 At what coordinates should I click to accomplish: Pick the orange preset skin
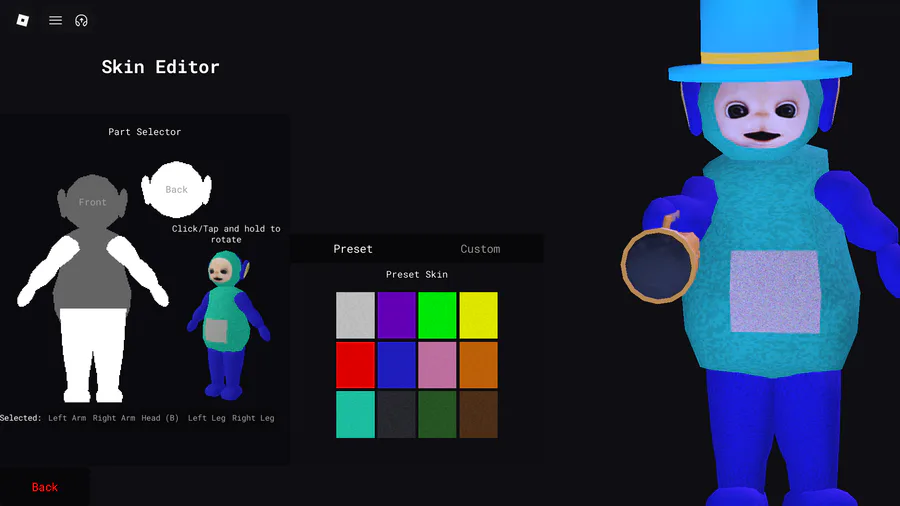[478, 365]
